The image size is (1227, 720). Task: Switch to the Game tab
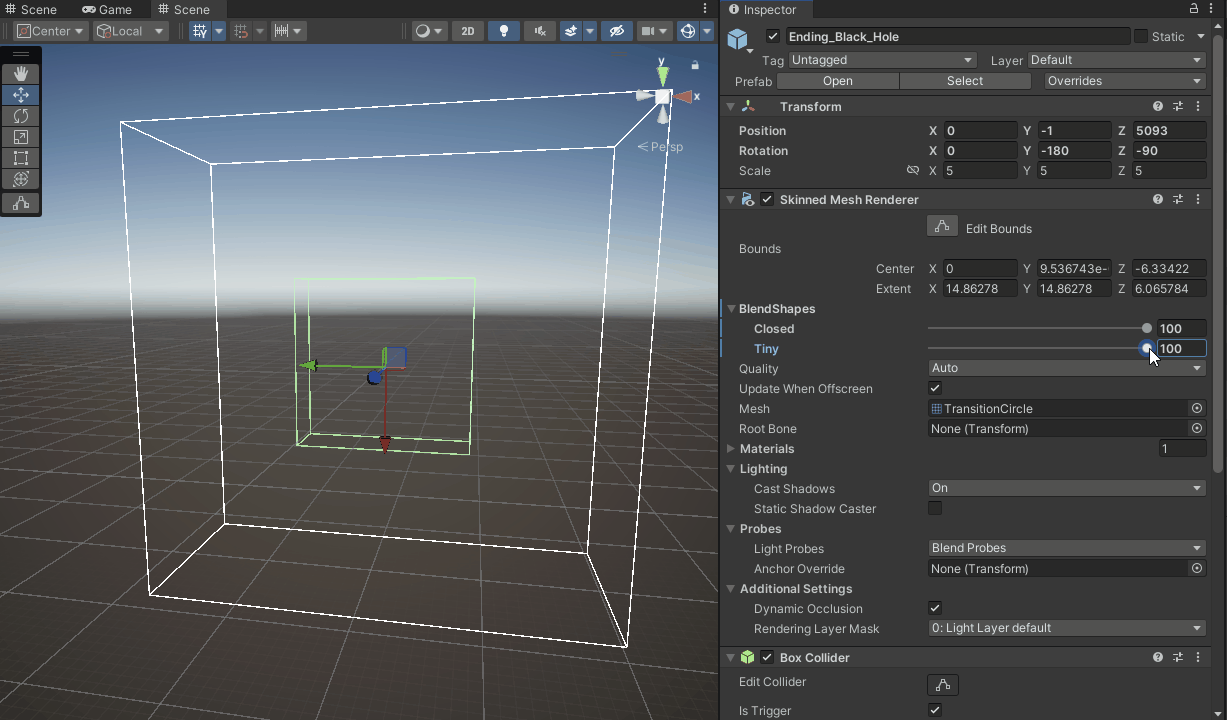point(107,9)
